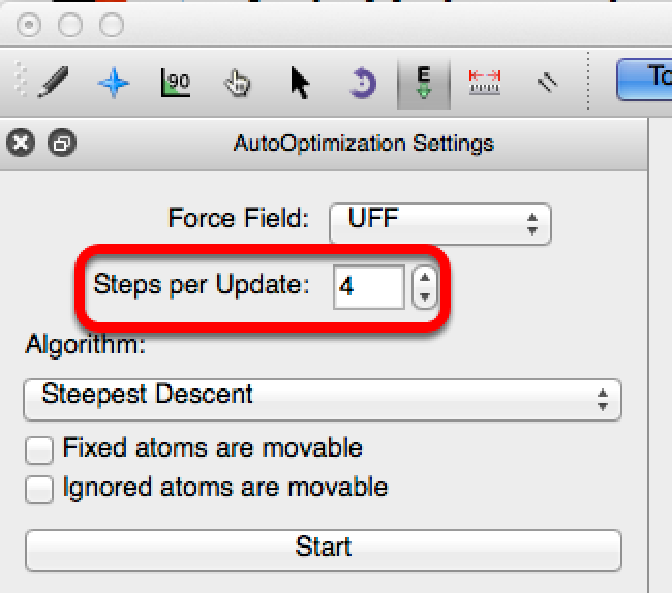Decrease Steps per Update with down arrow
The image size is (672, 594).
point(425,296)
